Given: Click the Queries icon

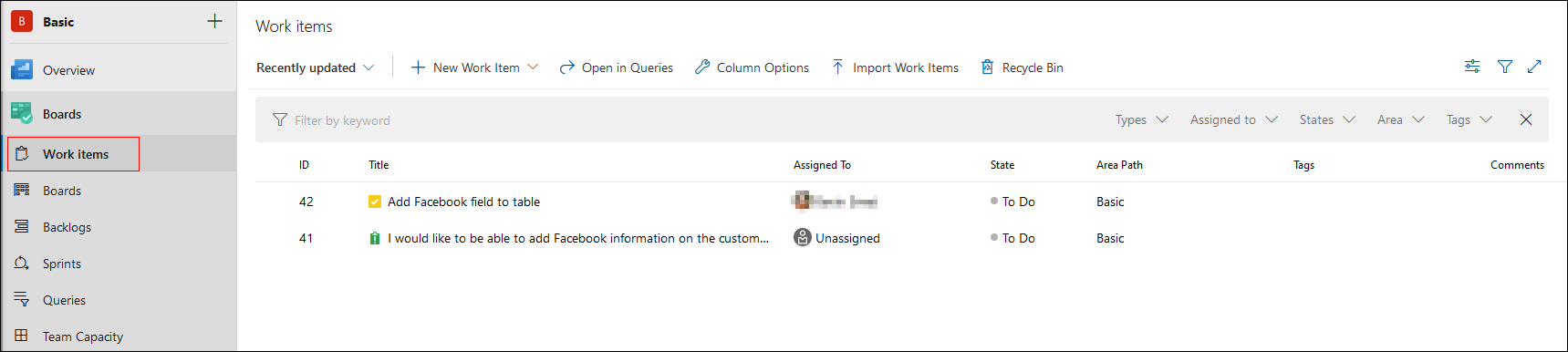Looking at the screenshot, I should pyautogui.click(x=22, y=299).
